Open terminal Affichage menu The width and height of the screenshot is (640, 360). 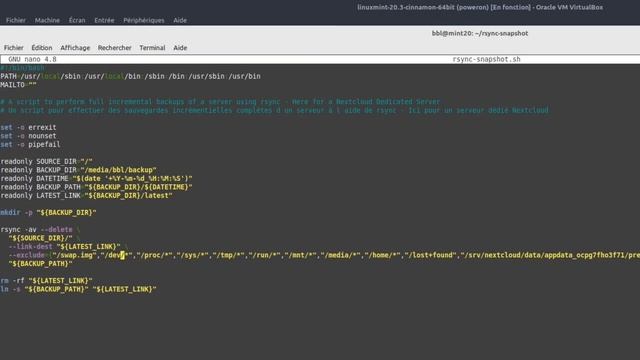[75, 48]
